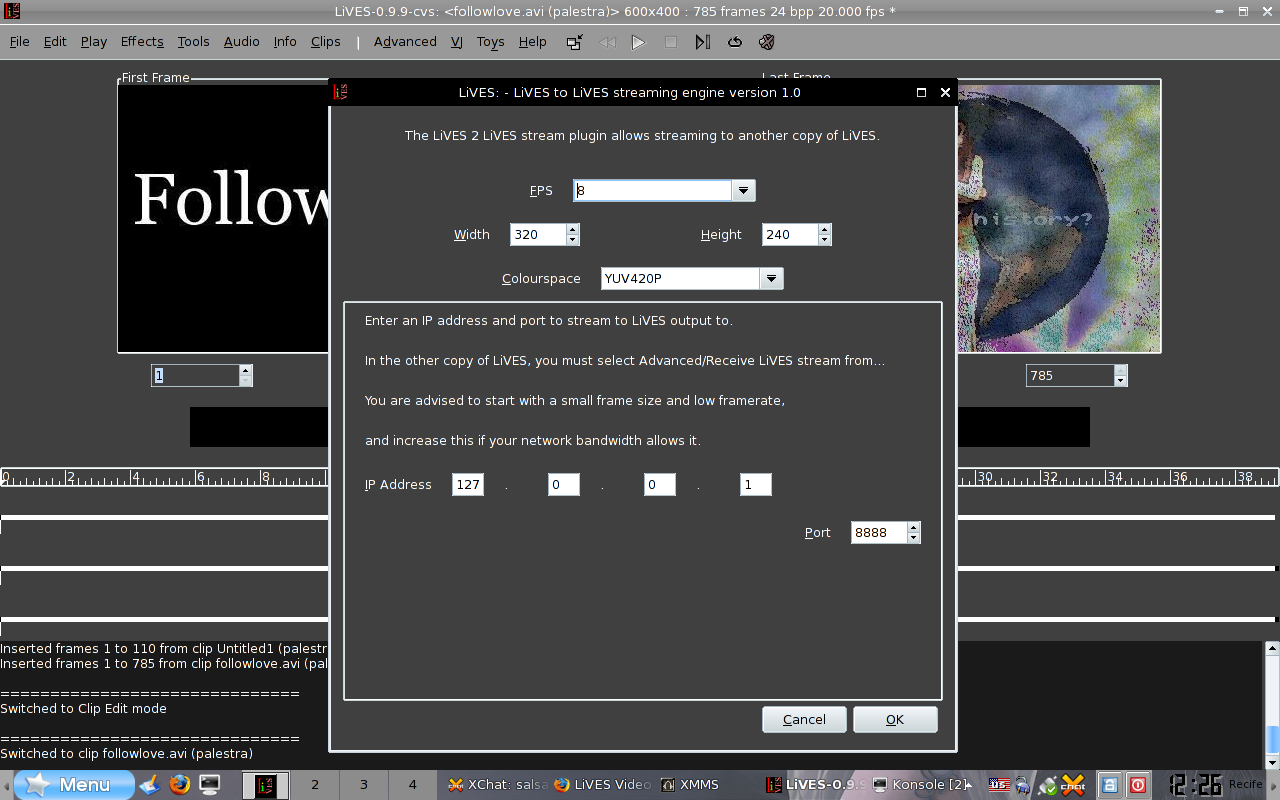The width and height of the screenshot is (1280, 800).
Task: Start playback with the play icon
Action: point(638,42)
